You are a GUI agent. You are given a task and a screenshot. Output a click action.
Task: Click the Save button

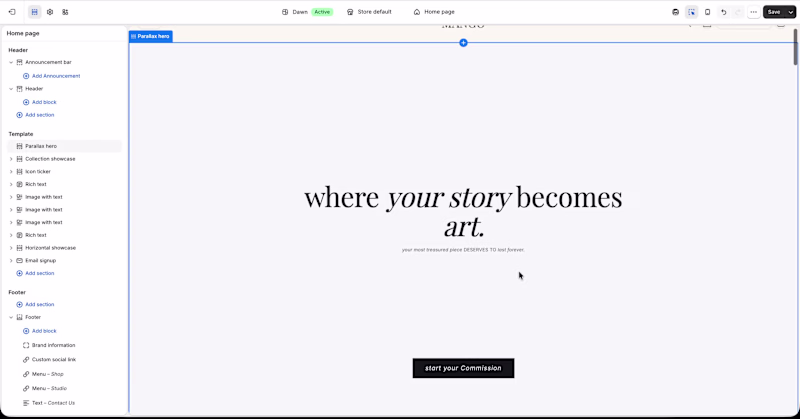774,12
